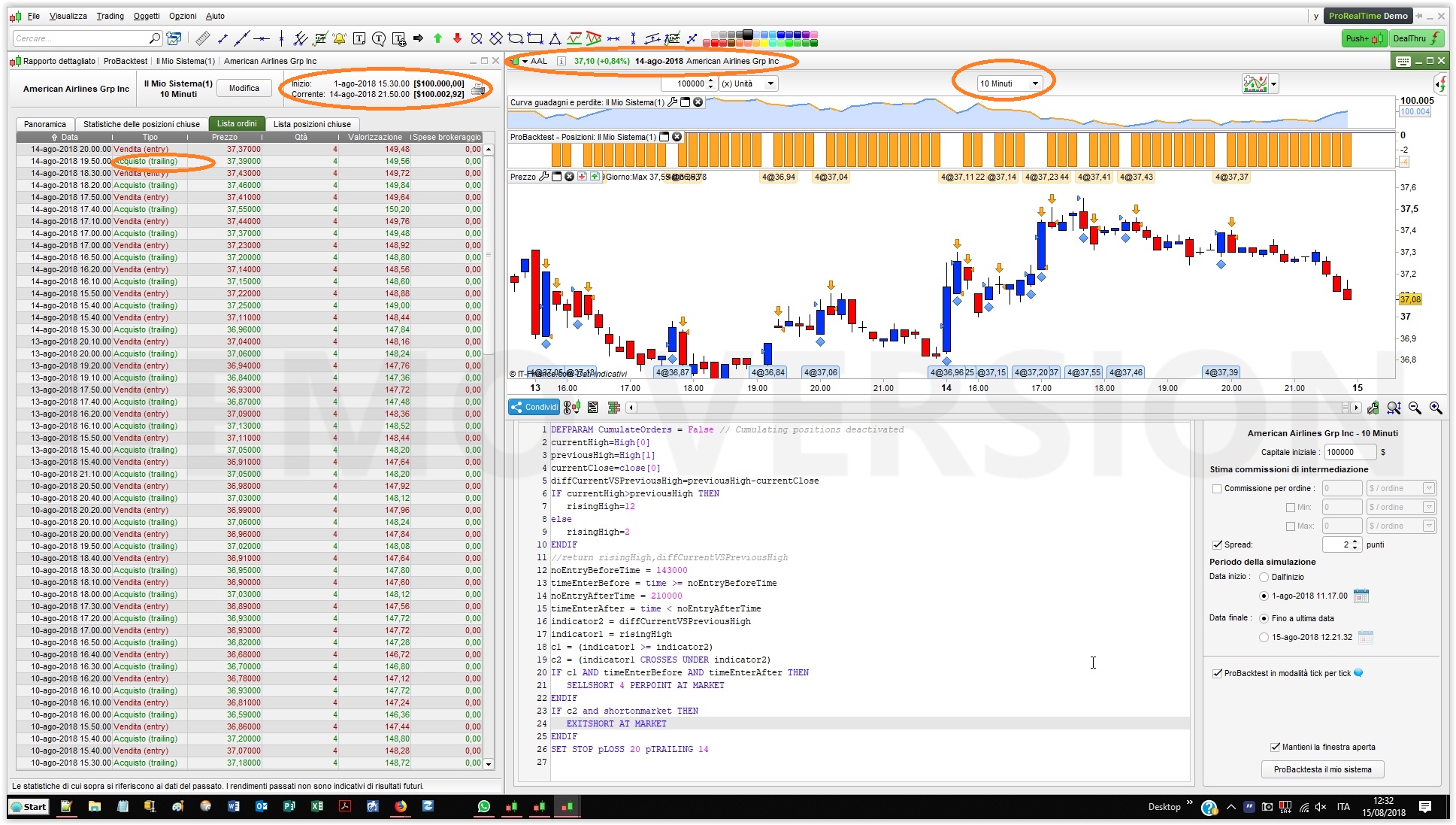The image size is (1456, 825).
Task: Select the Dall'inizio radio button
Action: (x=1264, y=578)
